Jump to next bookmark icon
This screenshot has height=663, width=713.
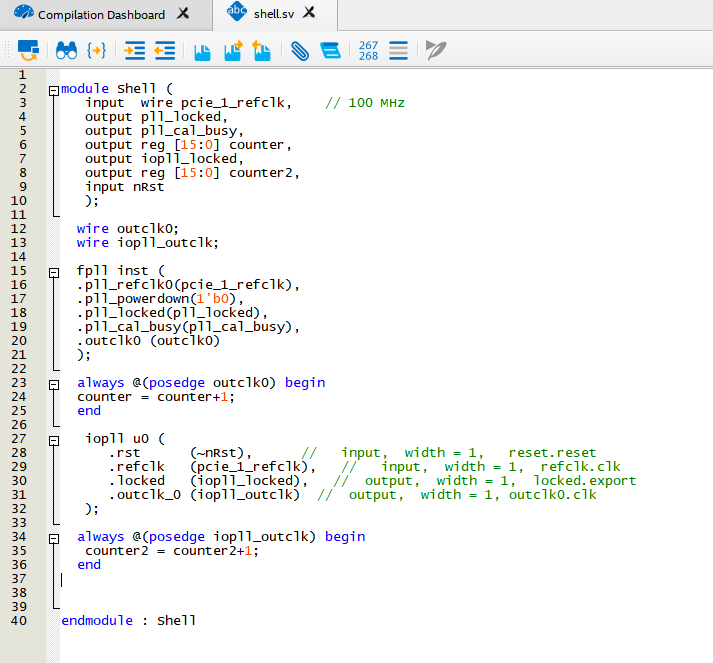[233, 49]
